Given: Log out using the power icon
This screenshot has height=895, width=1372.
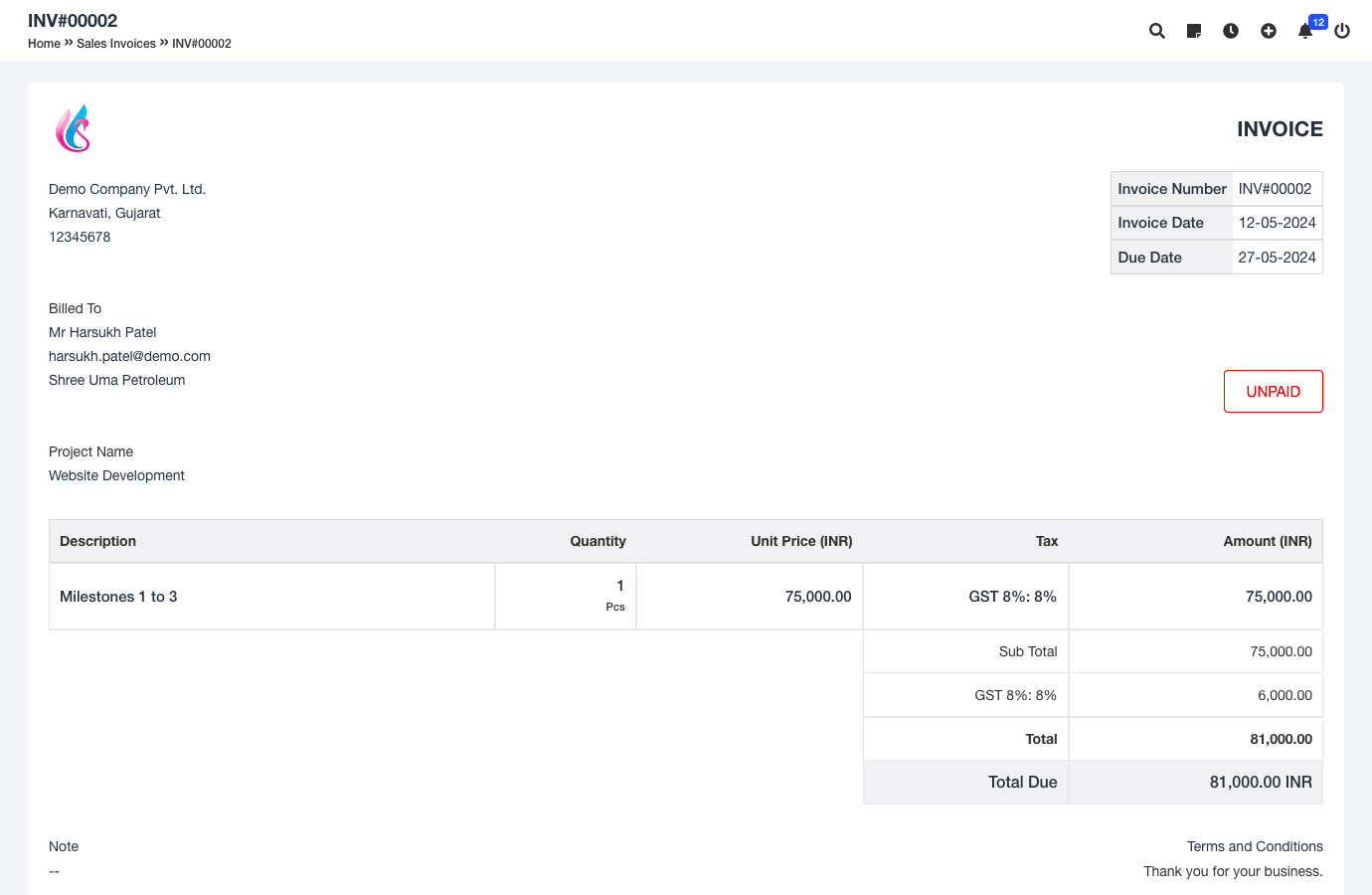Looking at the screenshot, I should pos(1342,31).
